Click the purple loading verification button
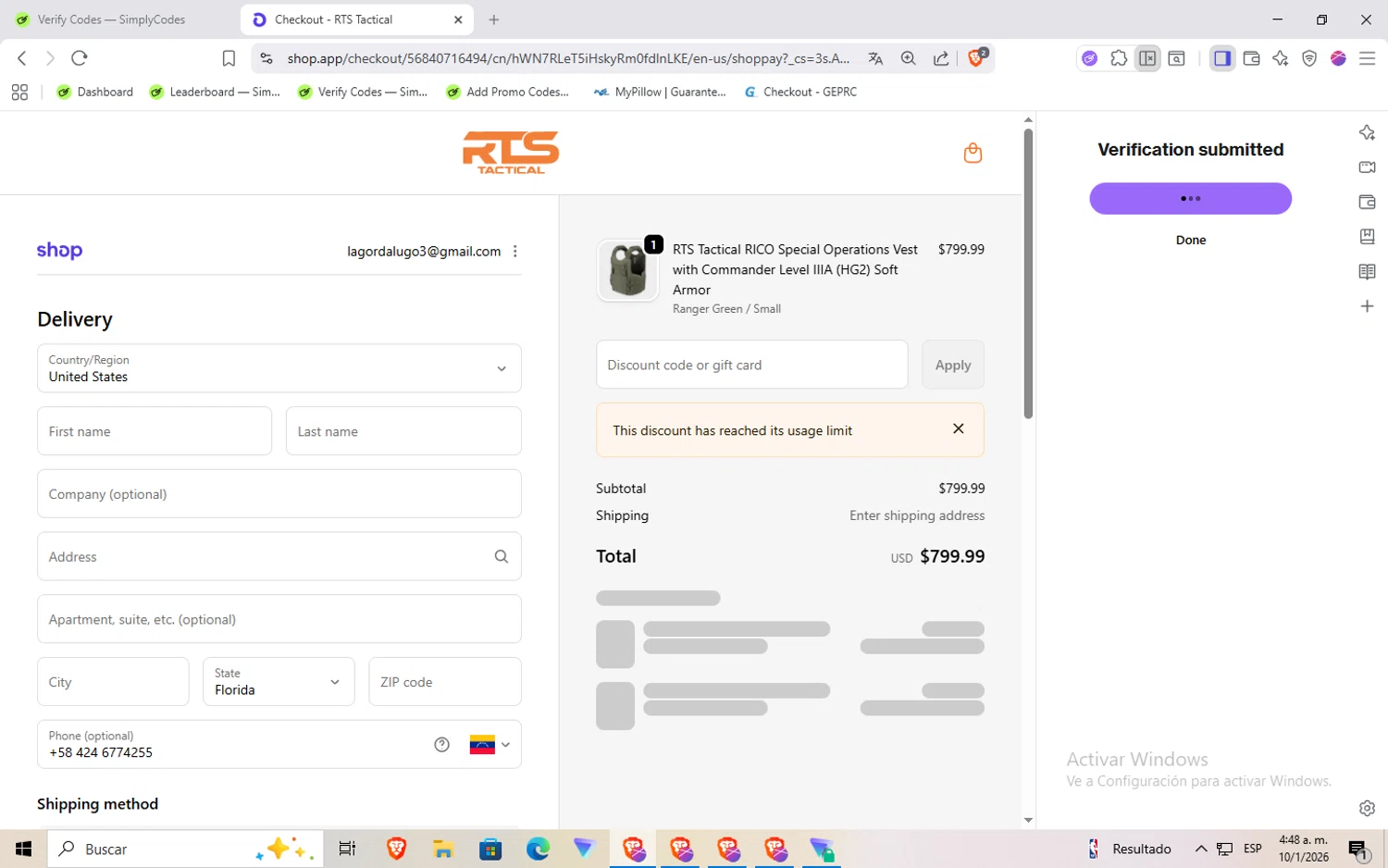 1191,198
